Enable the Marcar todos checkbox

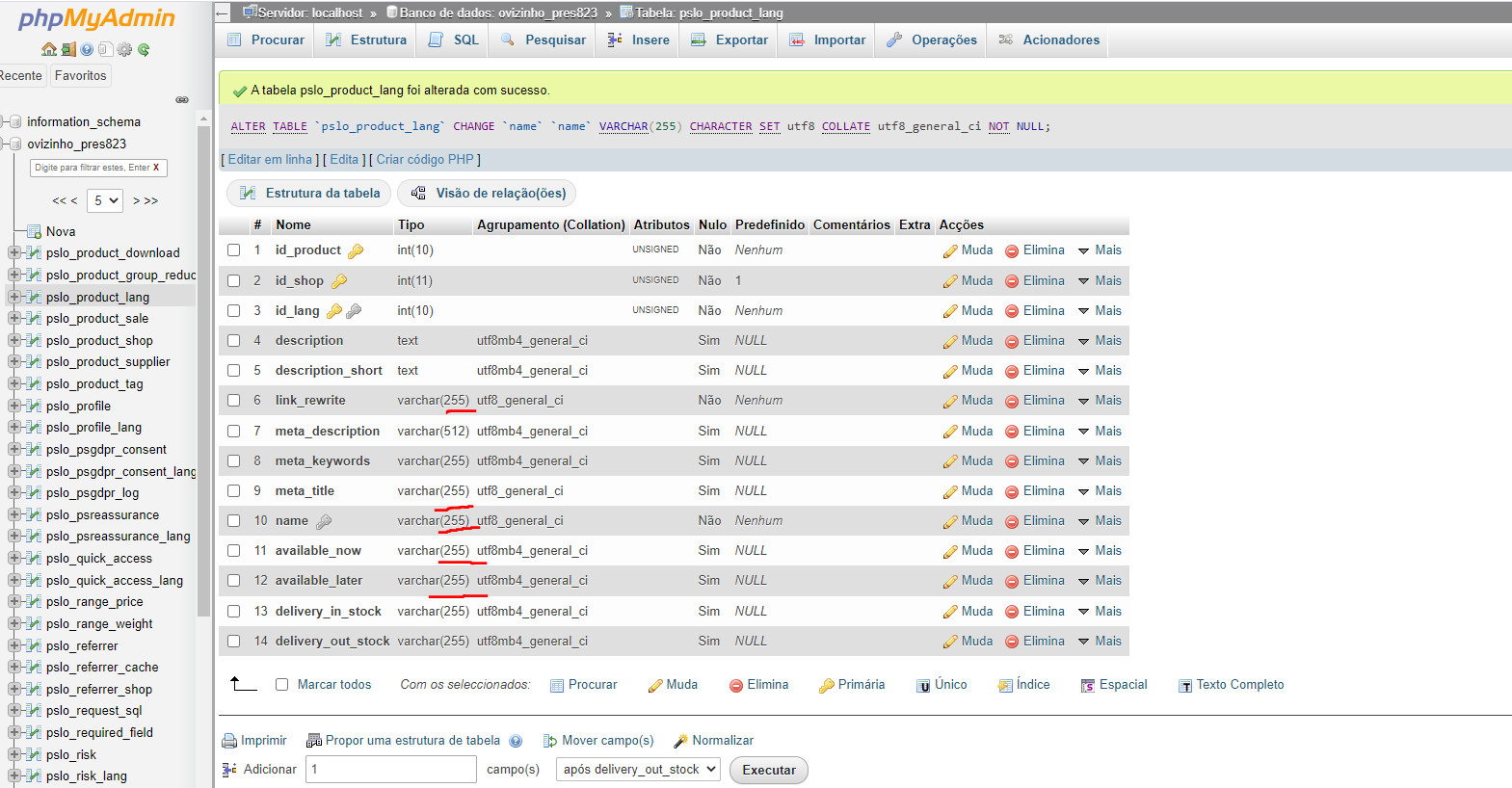tap(281, 685)
